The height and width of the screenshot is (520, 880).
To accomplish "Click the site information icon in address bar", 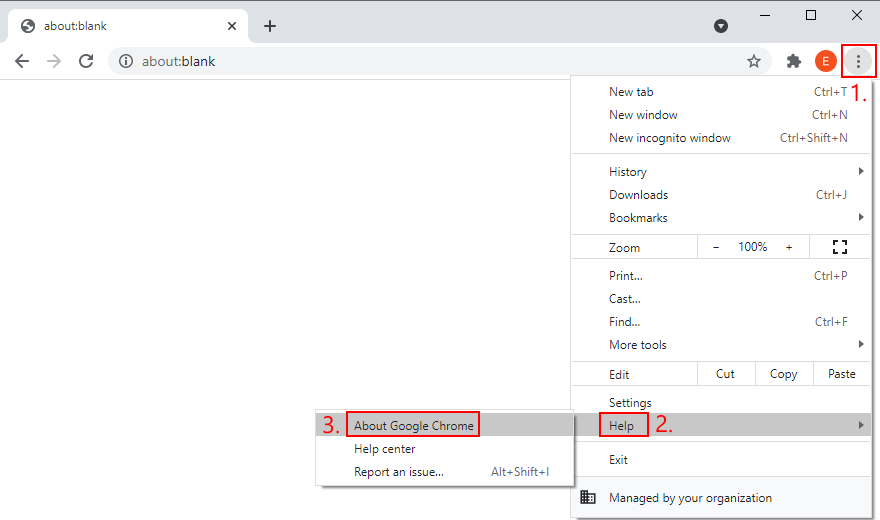I will tap(126, 61).
